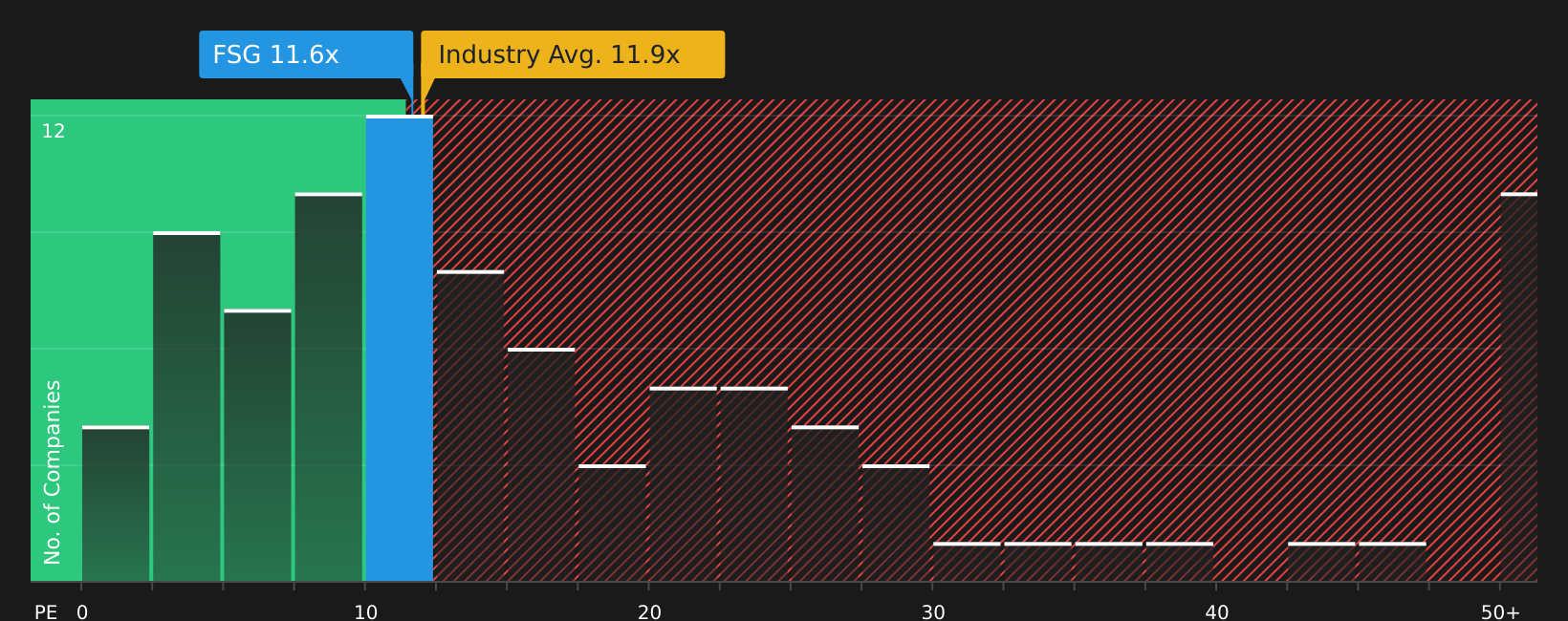
Task: Select the green bar for PE 2.5 to 5
Action: [186, 406]
